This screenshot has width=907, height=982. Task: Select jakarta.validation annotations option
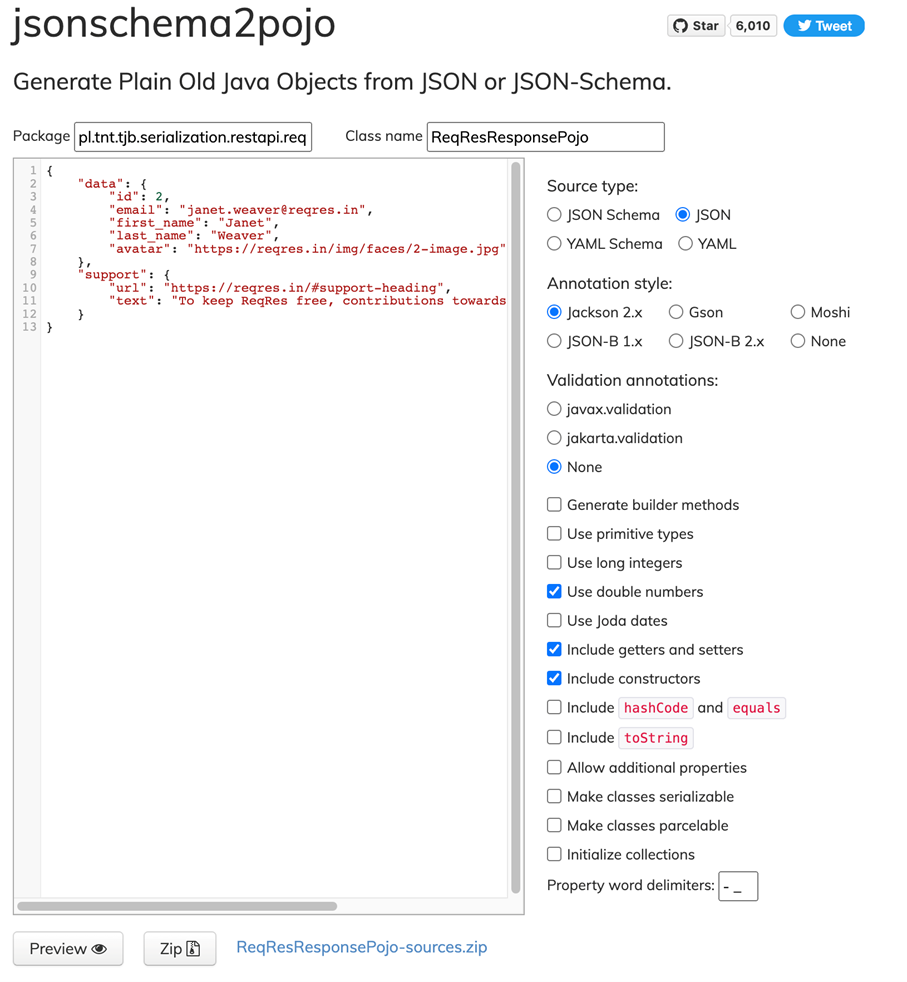555,438
